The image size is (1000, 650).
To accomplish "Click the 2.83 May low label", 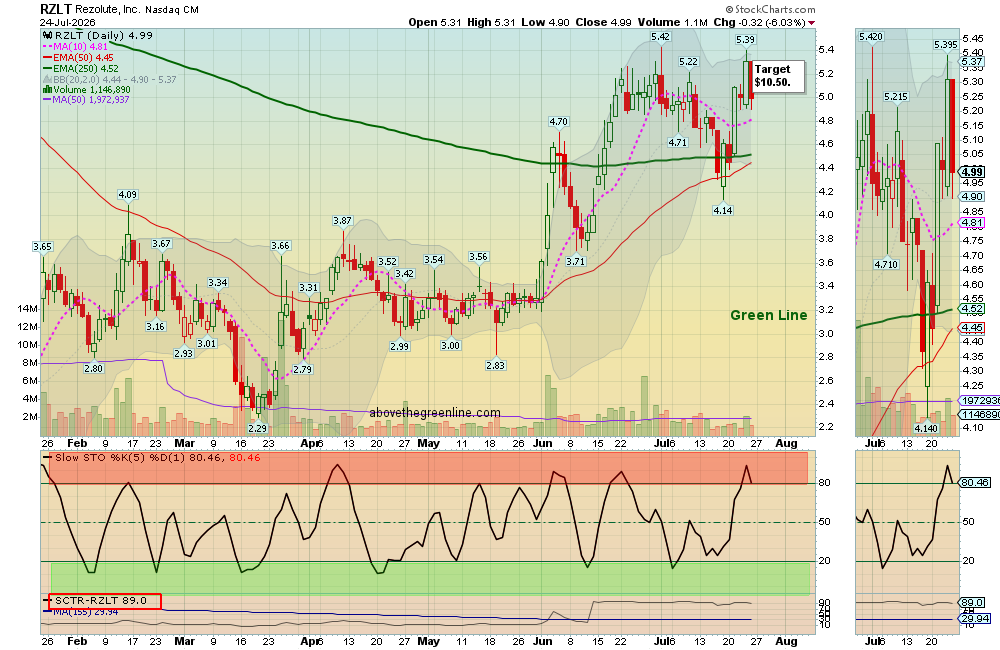I will (495, 366).
